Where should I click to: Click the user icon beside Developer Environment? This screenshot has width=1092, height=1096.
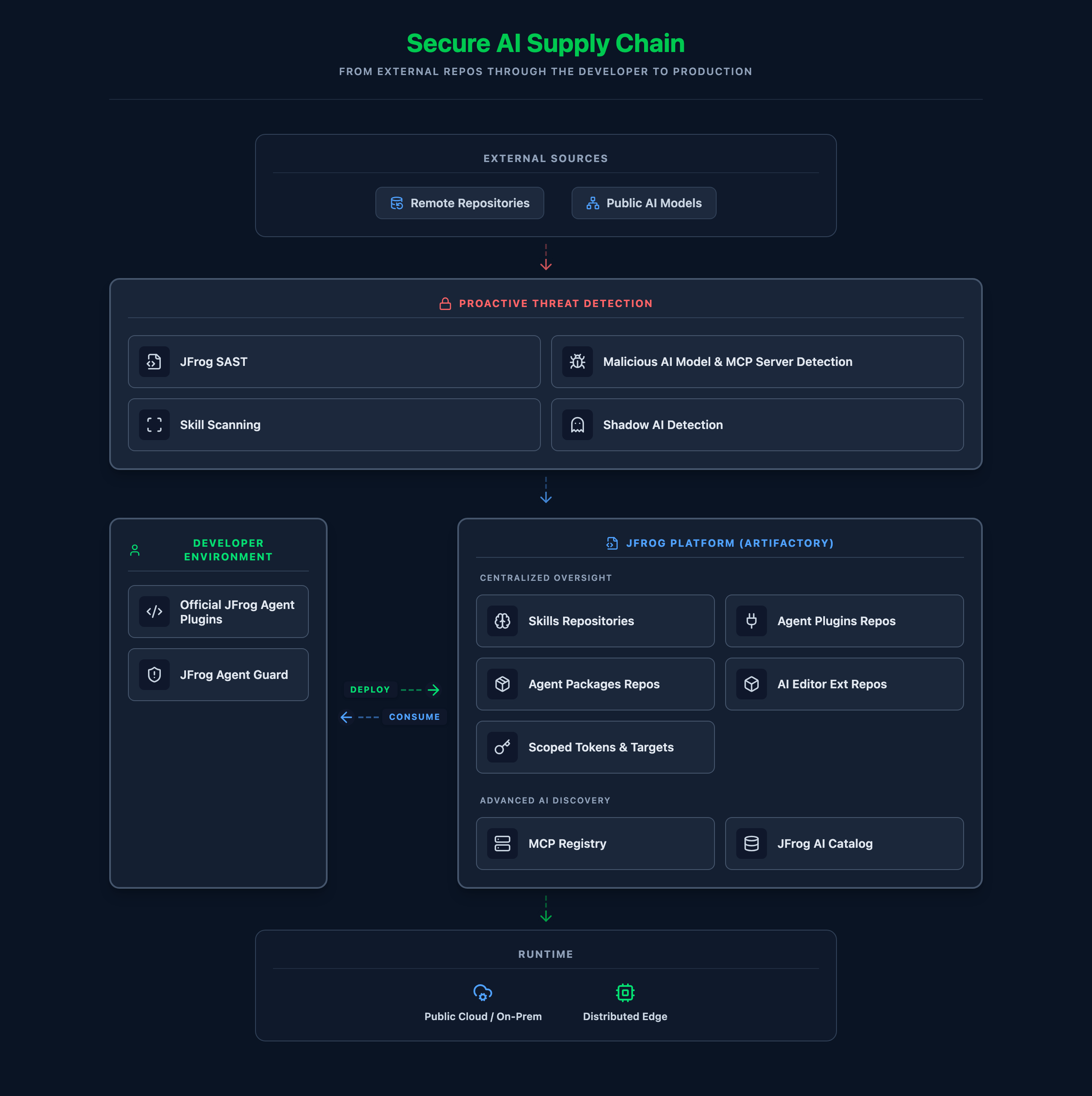[x=135, y=550]
